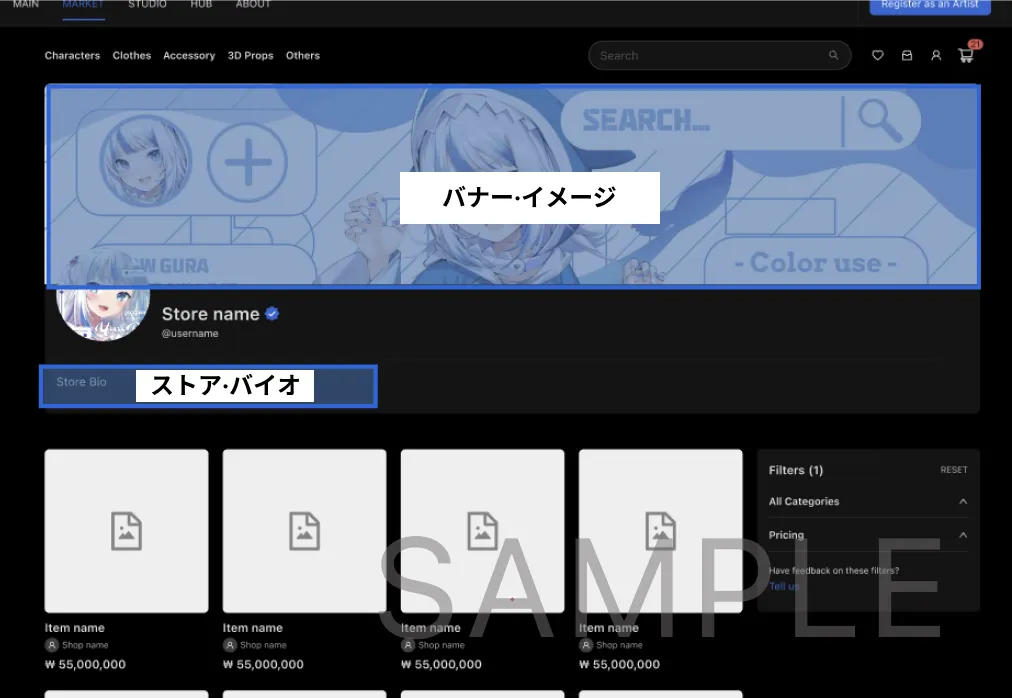Click inside the Search input field

pos(720,56)
